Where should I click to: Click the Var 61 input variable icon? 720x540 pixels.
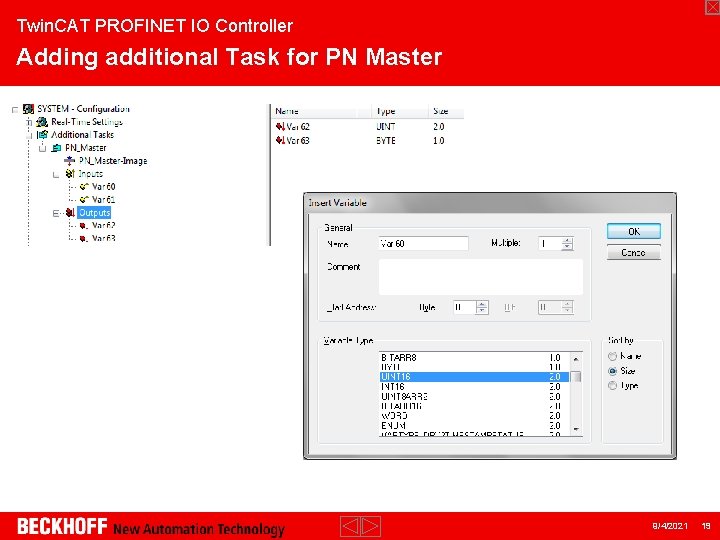coord(84,199)
